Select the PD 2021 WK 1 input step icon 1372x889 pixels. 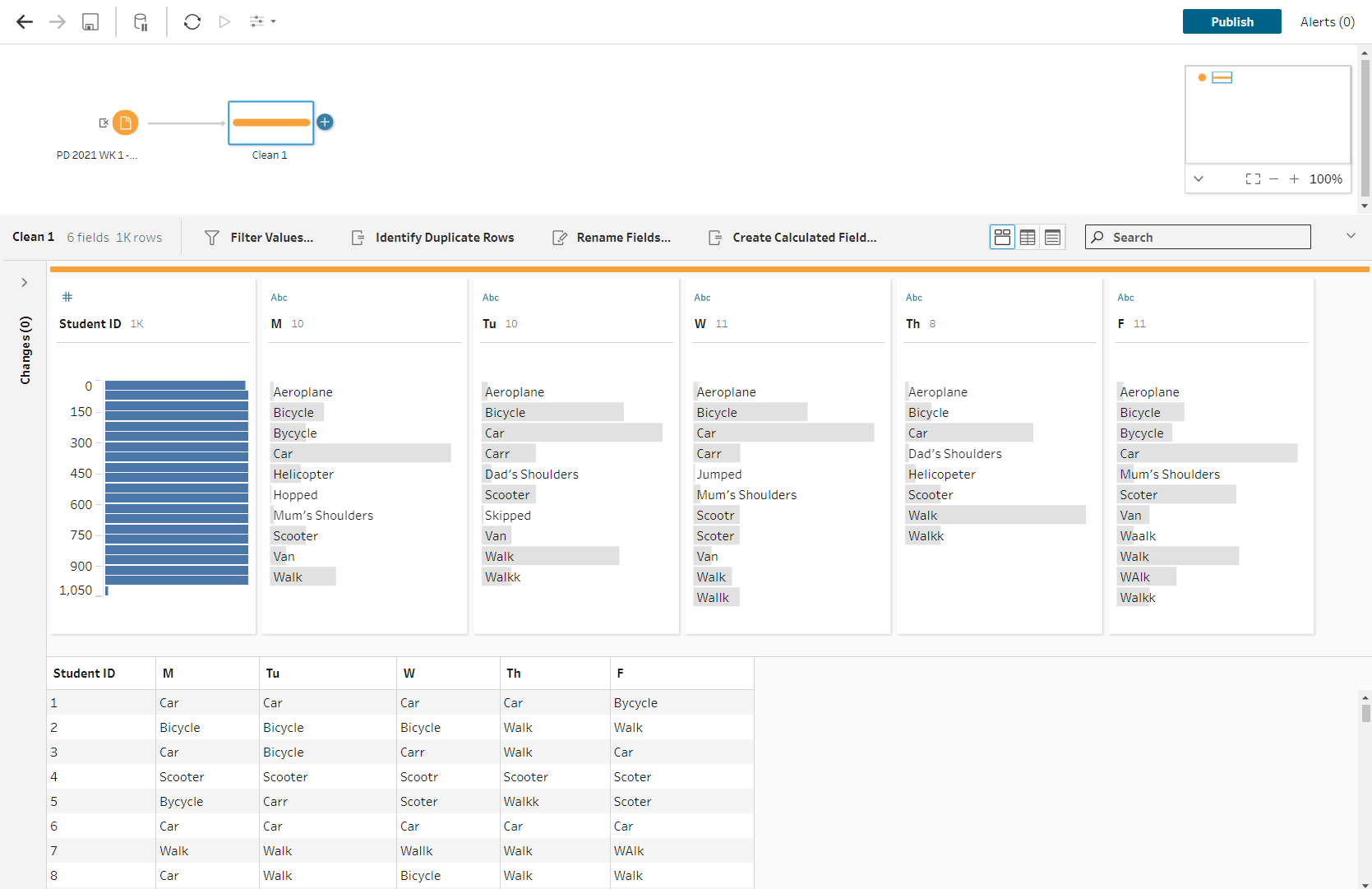pyautogui.click(x=125, y=123)
